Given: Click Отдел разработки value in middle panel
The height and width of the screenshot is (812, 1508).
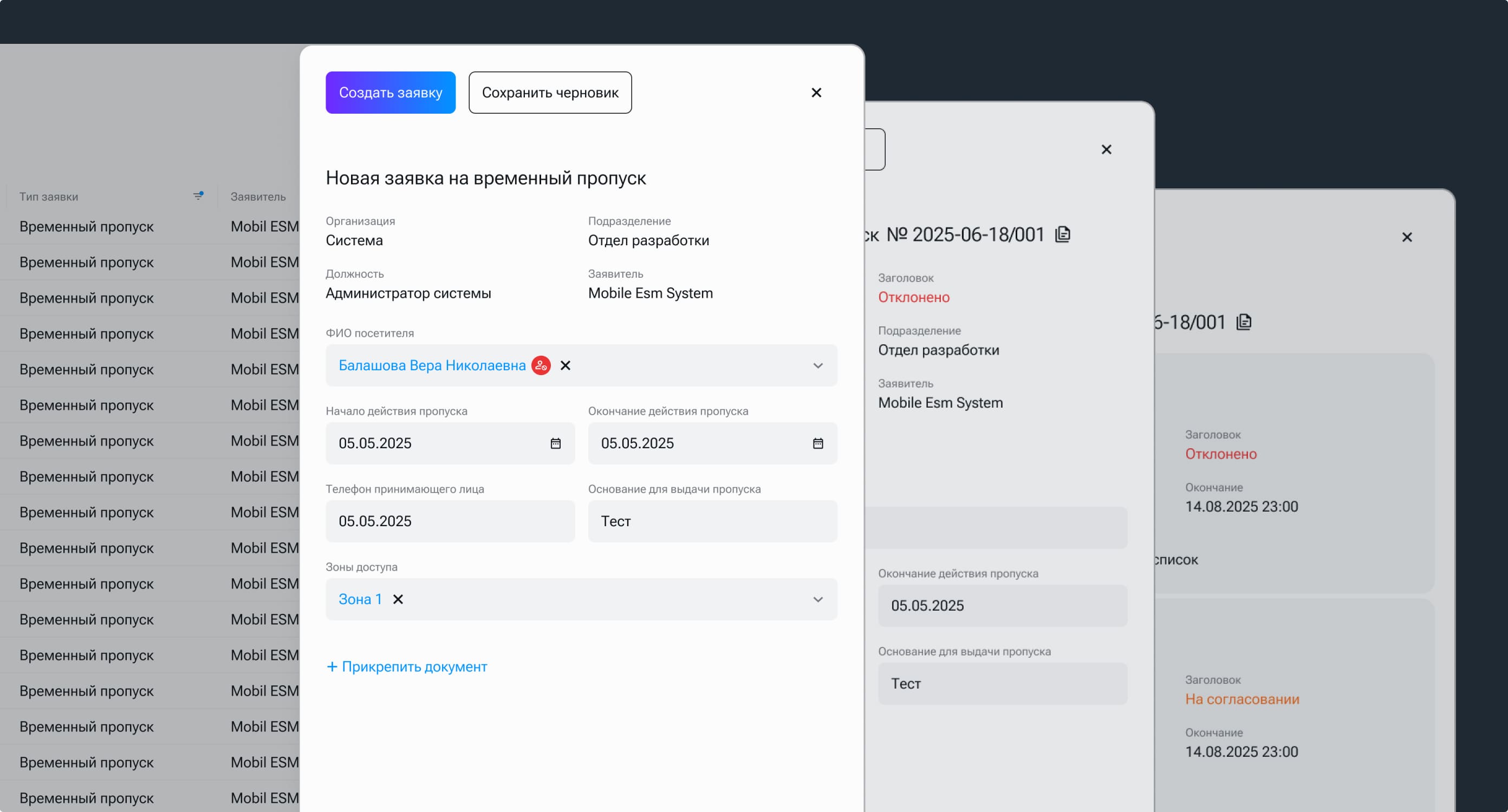Looking at the screenshot, I should (x=938, y=350).
